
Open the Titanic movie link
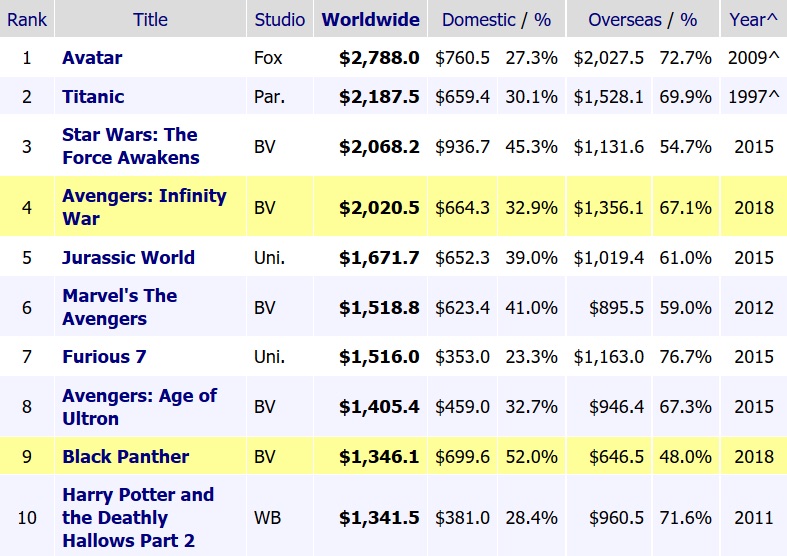click(x=93, y=96)
